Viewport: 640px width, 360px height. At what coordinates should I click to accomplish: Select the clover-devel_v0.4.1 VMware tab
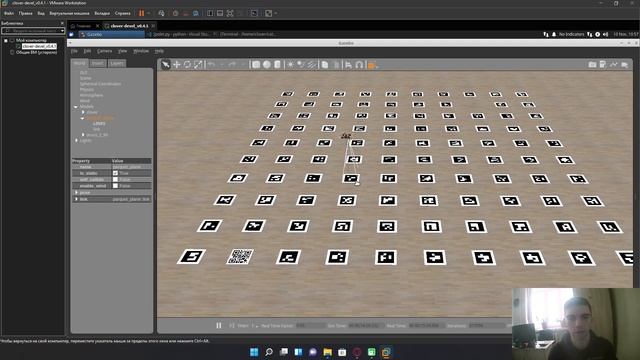click(x=129, y=26)
